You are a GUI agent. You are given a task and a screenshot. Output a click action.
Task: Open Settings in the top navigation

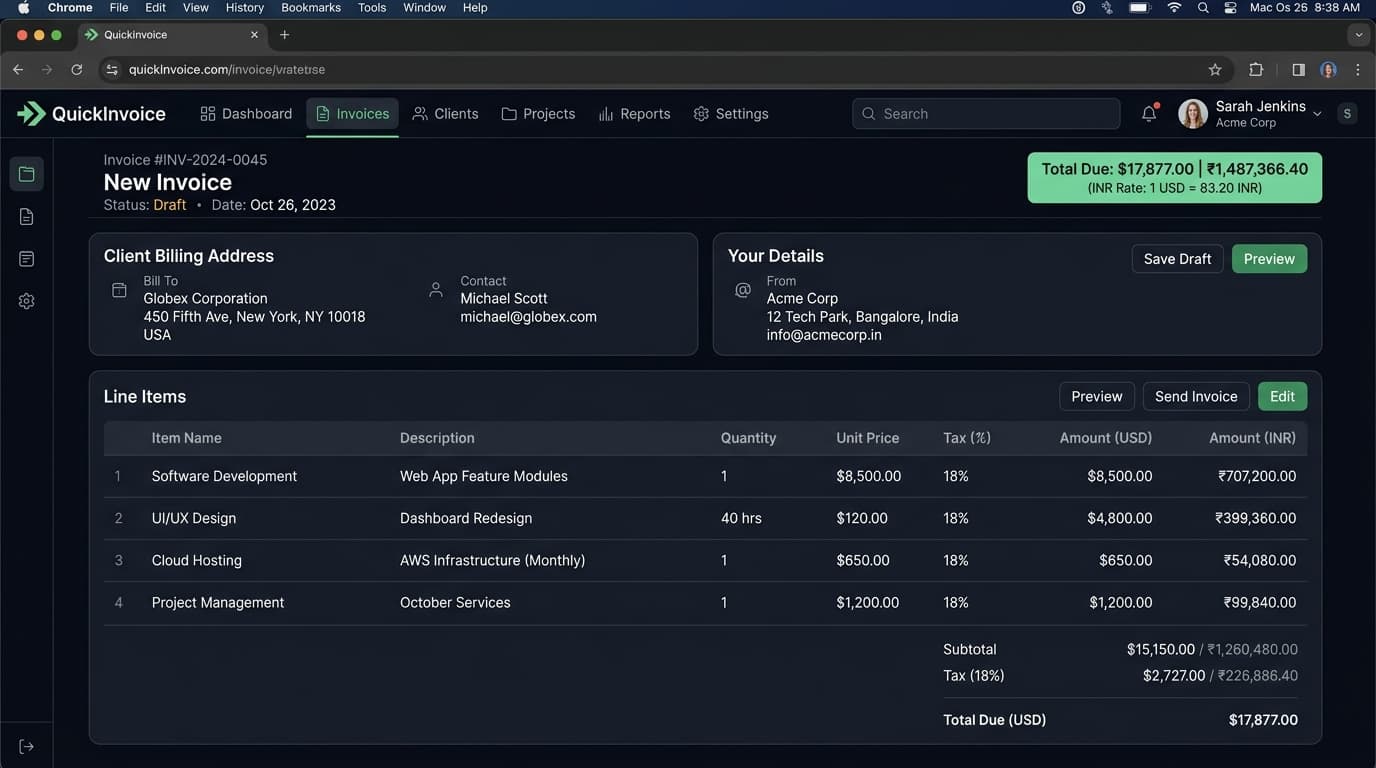tap(731, 114)
